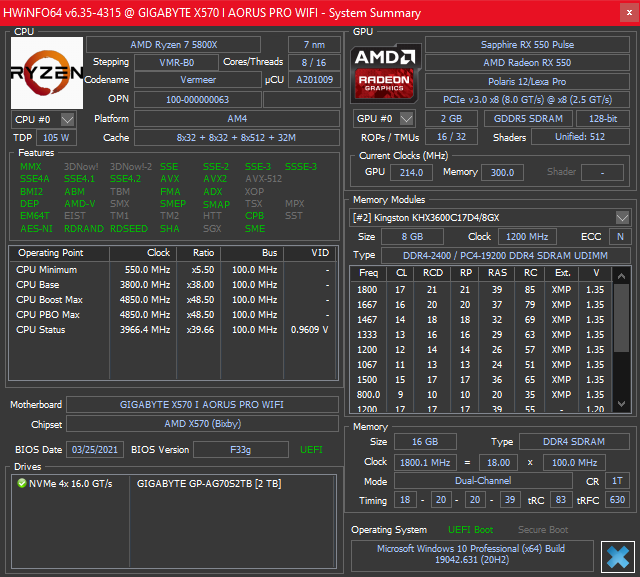
Task: Select the AMD Ryzen 7 5800X name field
Action: (x=173, y=45)
